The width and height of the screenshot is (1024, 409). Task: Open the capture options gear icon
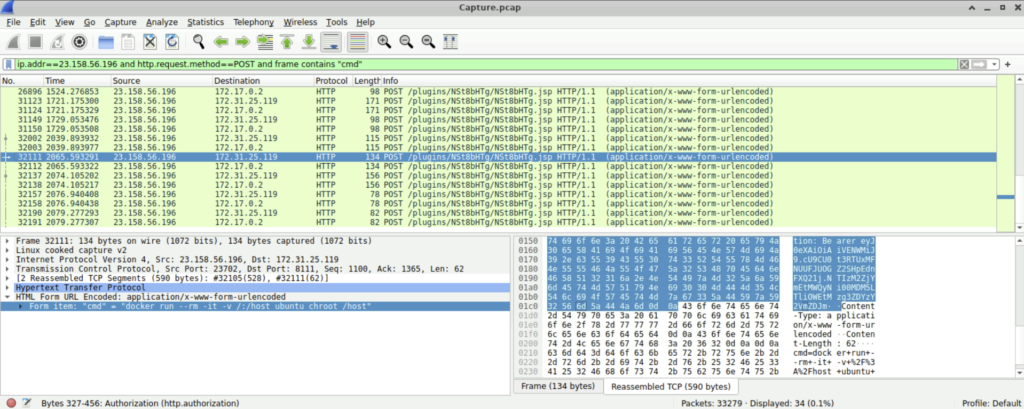pyautogui.click(x=81, y=42)
